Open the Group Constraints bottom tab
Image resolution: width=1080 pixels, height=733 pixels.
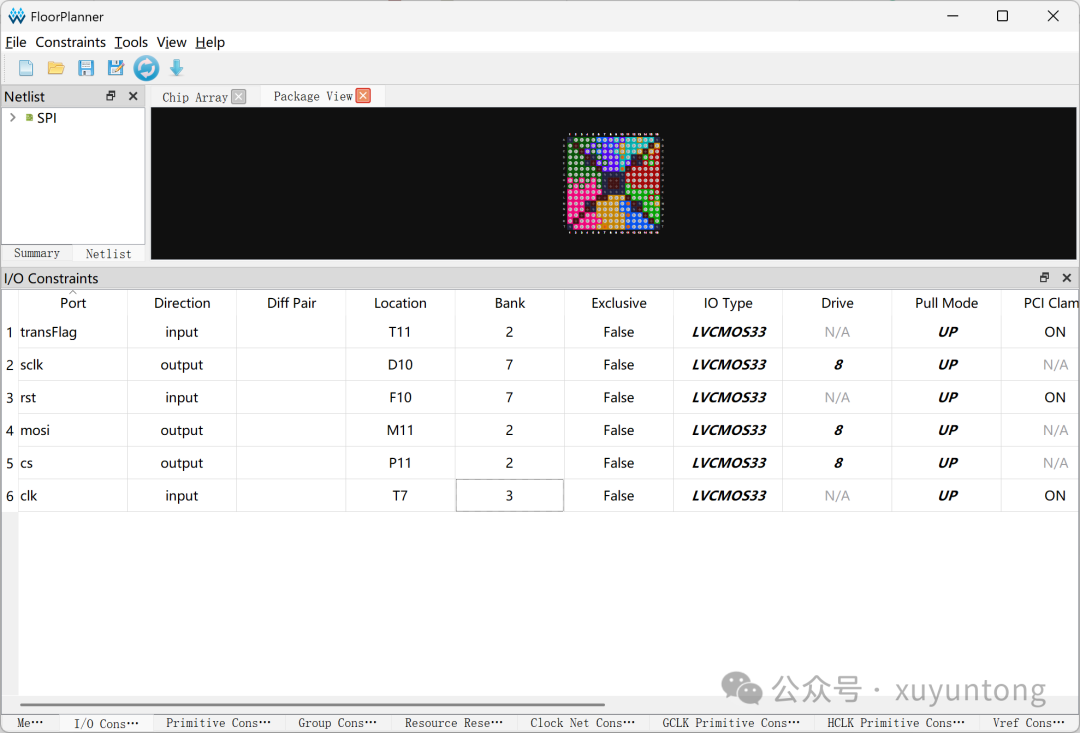(338, 723)
